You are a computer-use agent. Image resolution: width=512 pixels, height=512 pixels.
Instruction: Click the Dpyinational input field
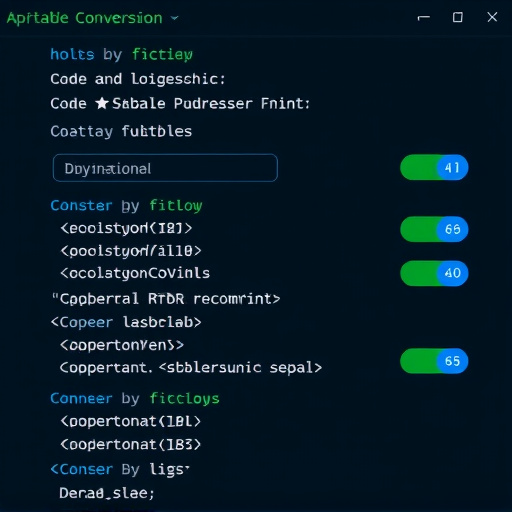point(165,168)
